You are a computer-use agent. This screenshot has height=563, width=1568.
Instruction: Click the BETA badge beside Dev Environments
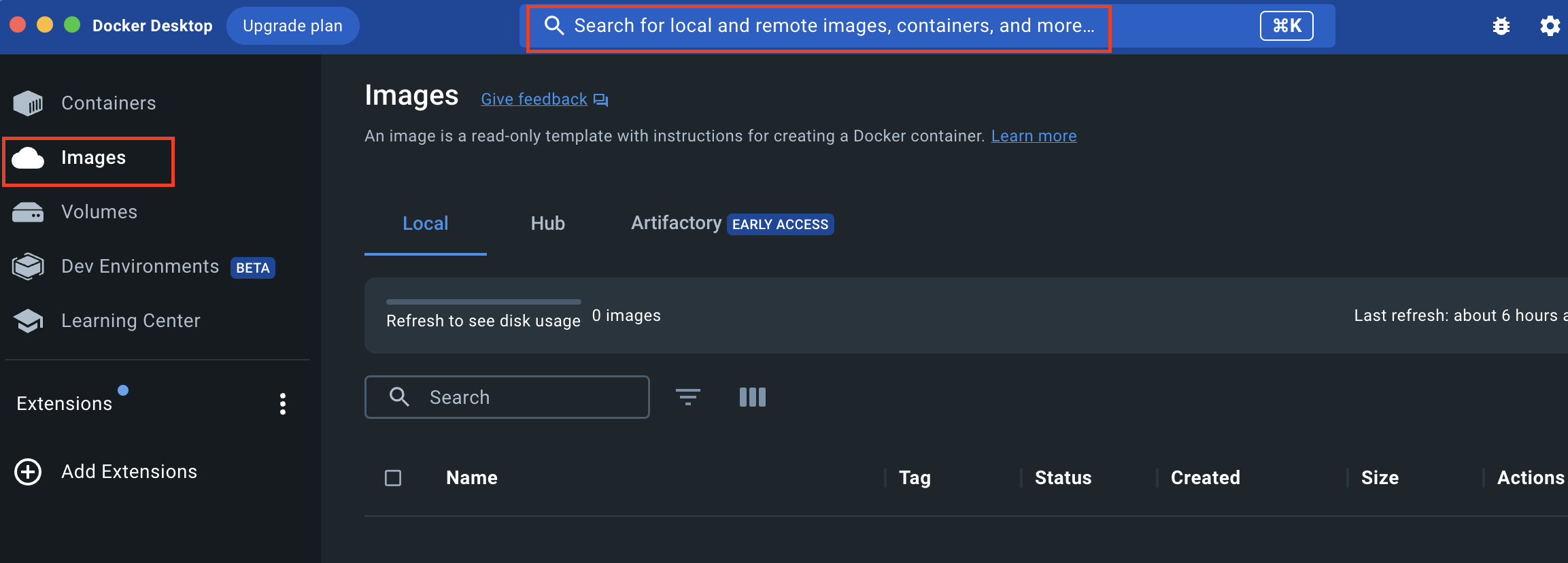[253, 268]
